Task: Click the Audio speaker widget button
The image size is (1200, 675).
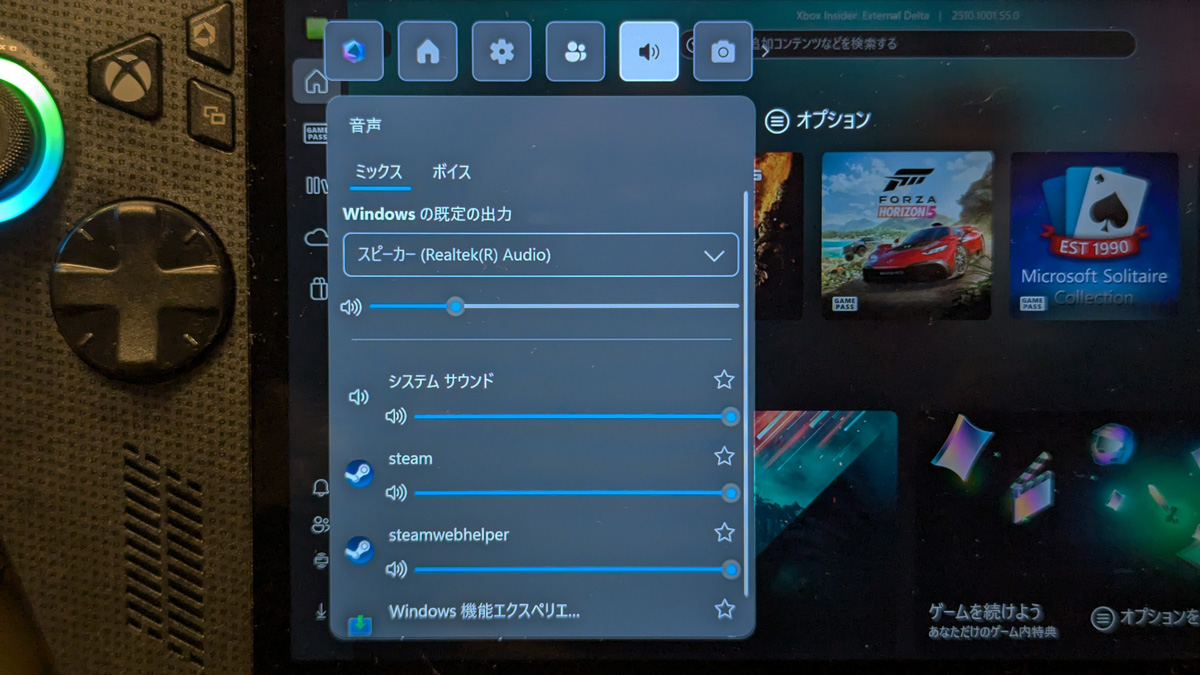Action: [649, 52]
